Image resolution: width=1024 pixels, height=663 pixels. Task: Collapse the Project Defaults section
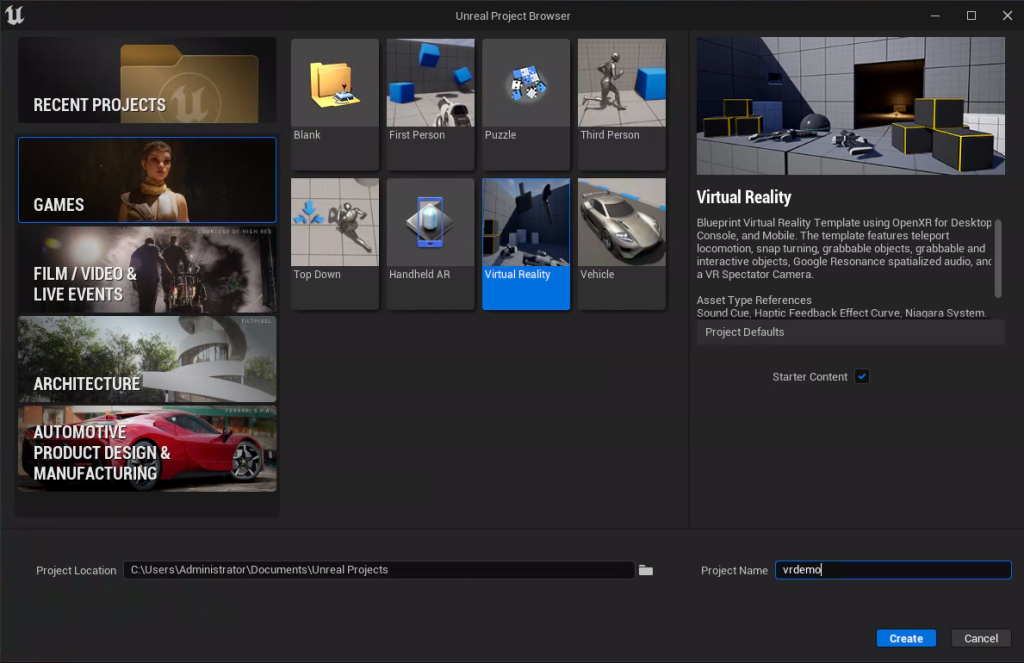[850, 332]
